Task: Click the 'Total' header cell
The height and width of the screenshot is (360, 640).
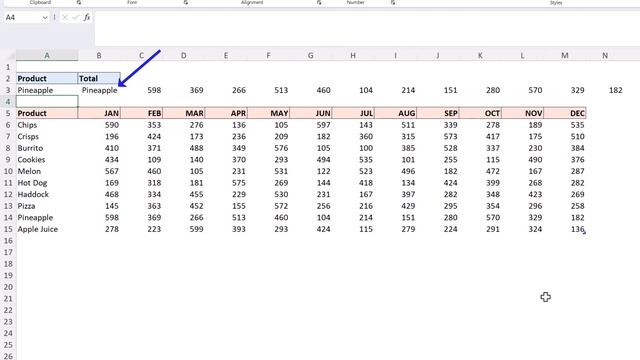Action: [x=99, y=78]
